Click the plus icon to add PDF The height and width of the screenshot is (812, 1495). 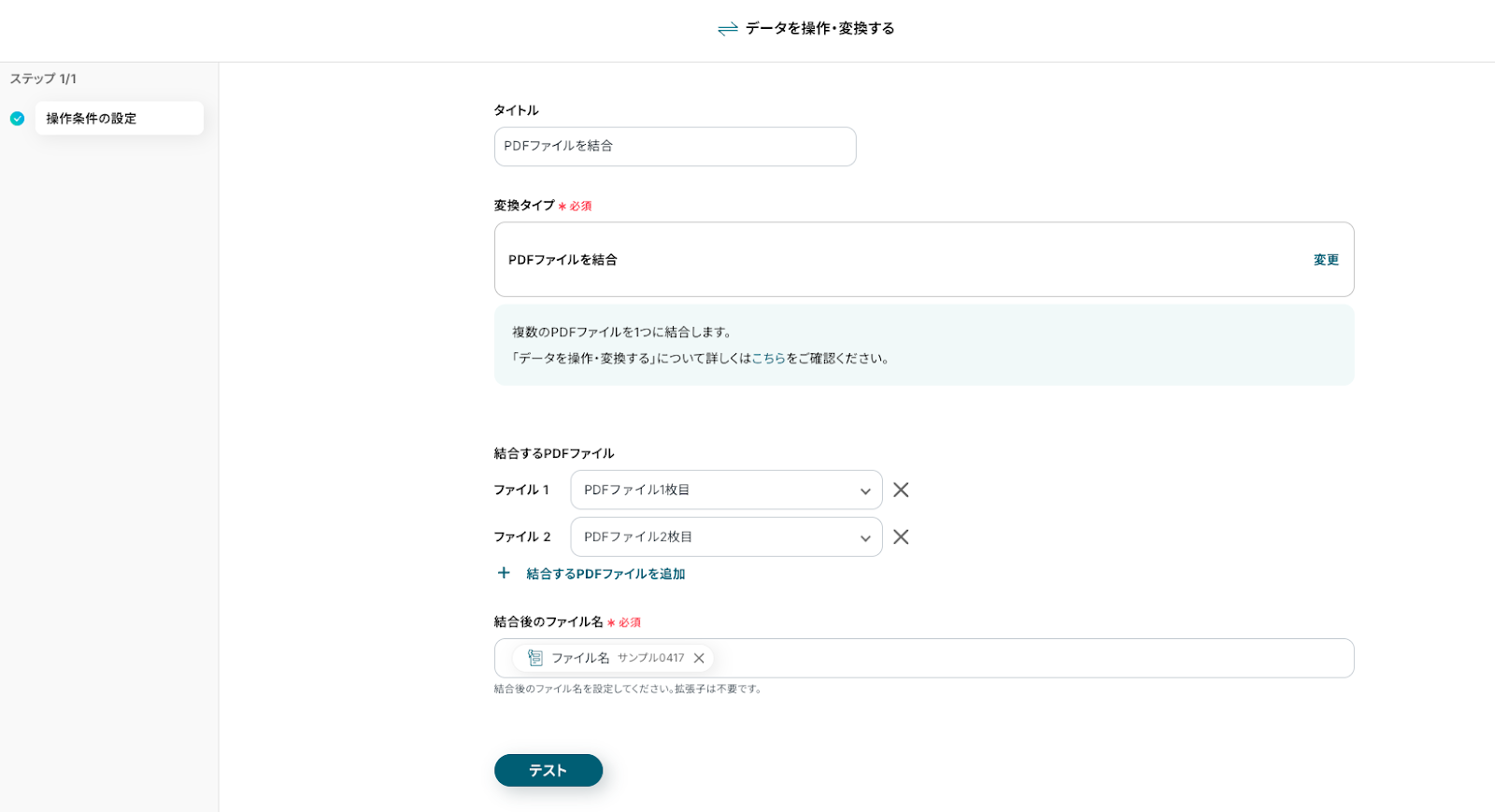point(504,573)
